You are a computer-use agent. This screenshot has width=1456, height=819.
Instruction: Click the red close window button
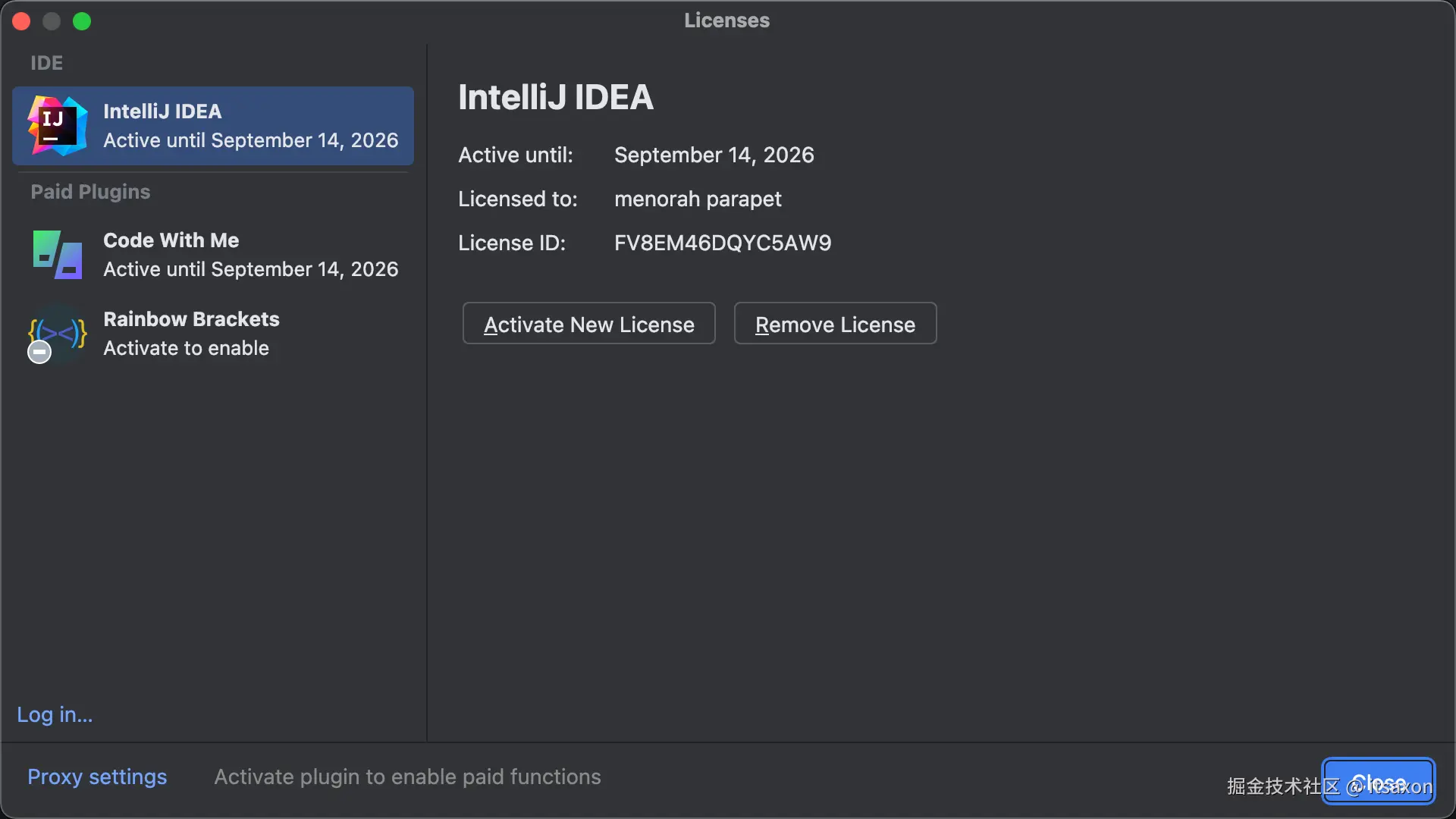(21, 21)
